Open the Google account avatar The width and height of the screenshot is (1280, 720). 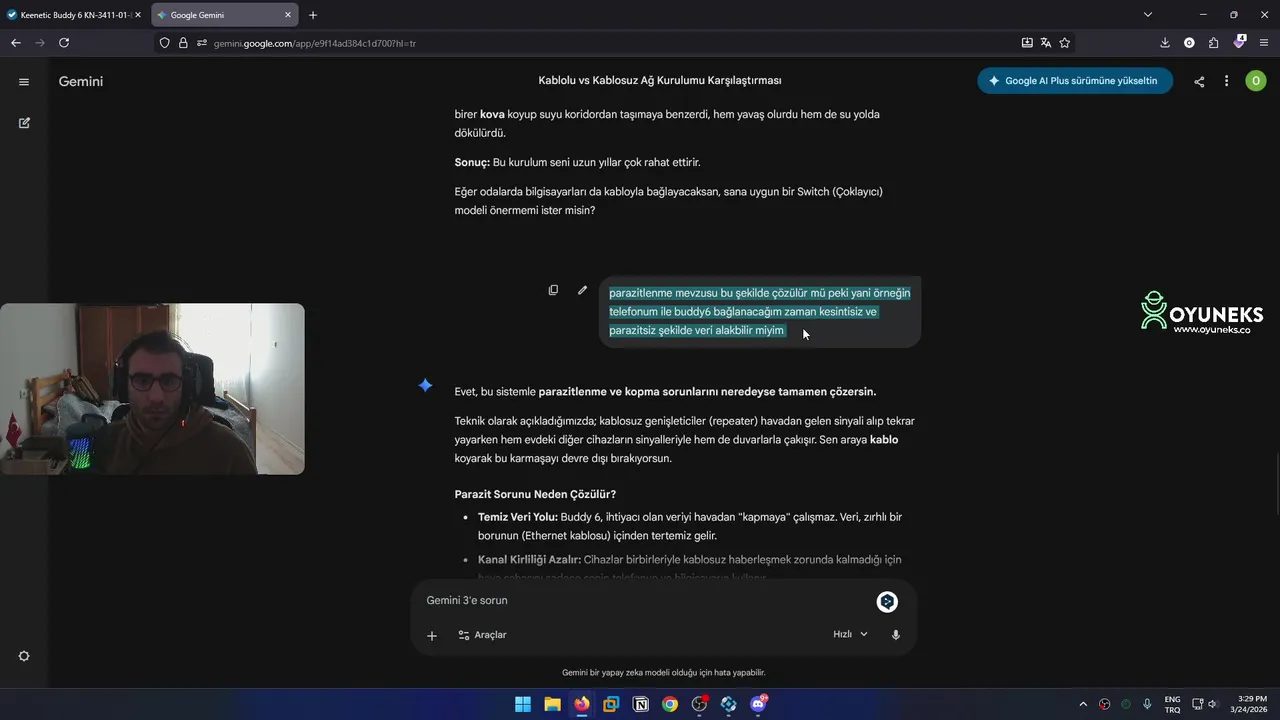(x=1256, y=81)
